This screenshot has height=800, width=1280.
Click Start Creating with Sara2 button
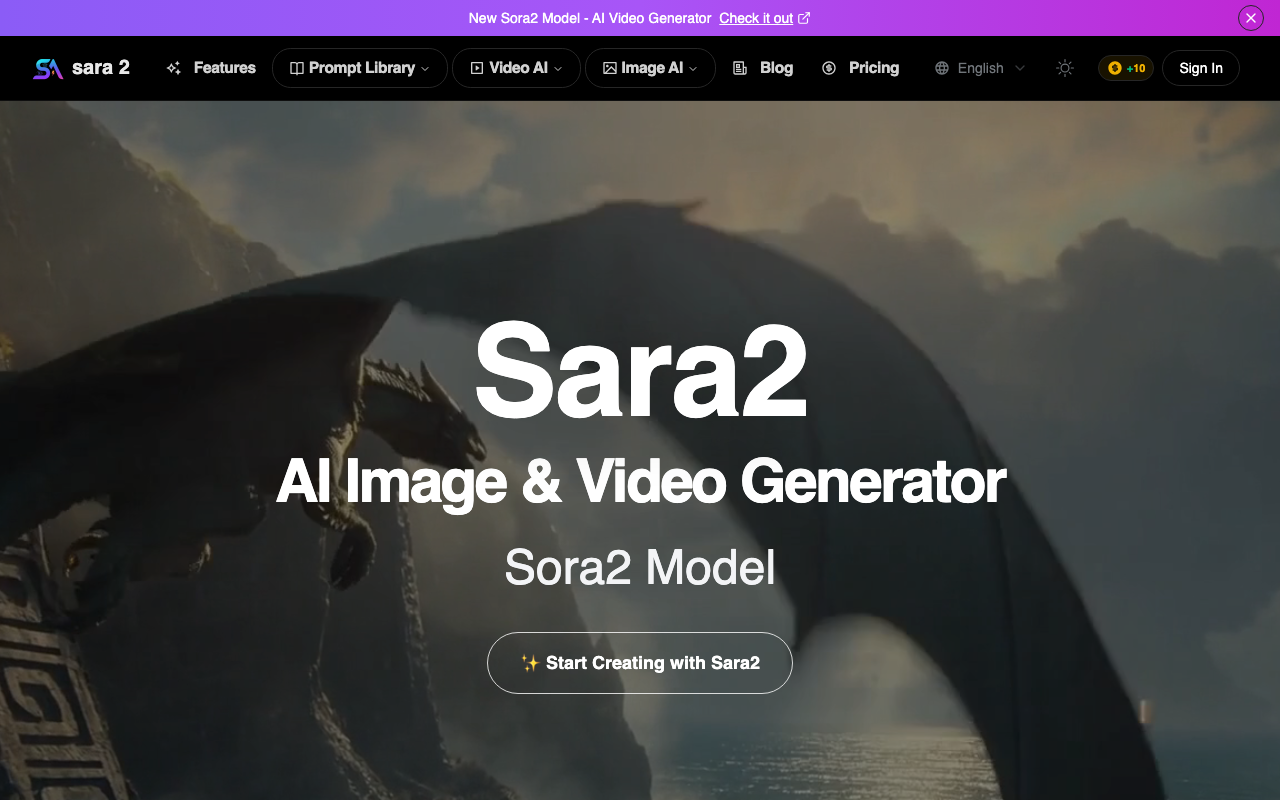(640, 663)
